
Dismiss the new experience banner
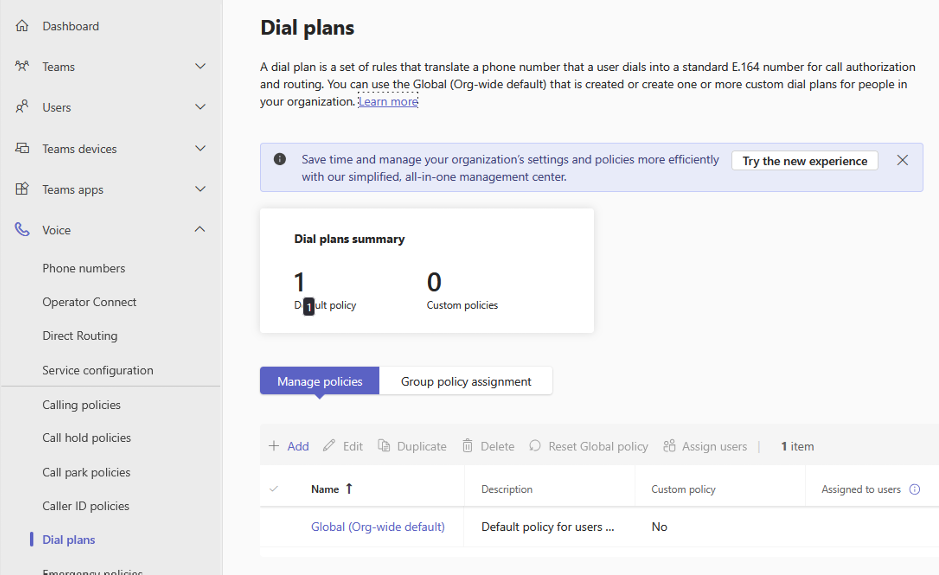coord(902,160)
